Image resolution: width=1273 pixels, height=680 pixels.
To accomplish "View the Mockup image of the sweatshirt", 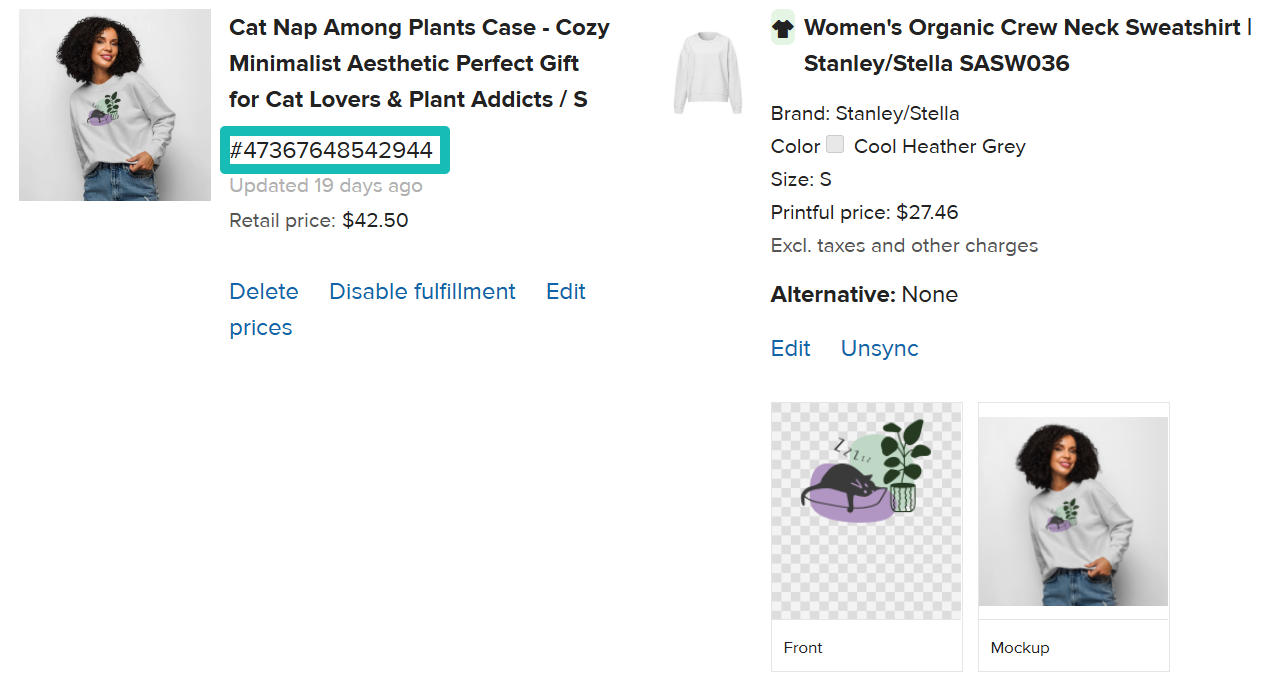I will pos(1073,511).
